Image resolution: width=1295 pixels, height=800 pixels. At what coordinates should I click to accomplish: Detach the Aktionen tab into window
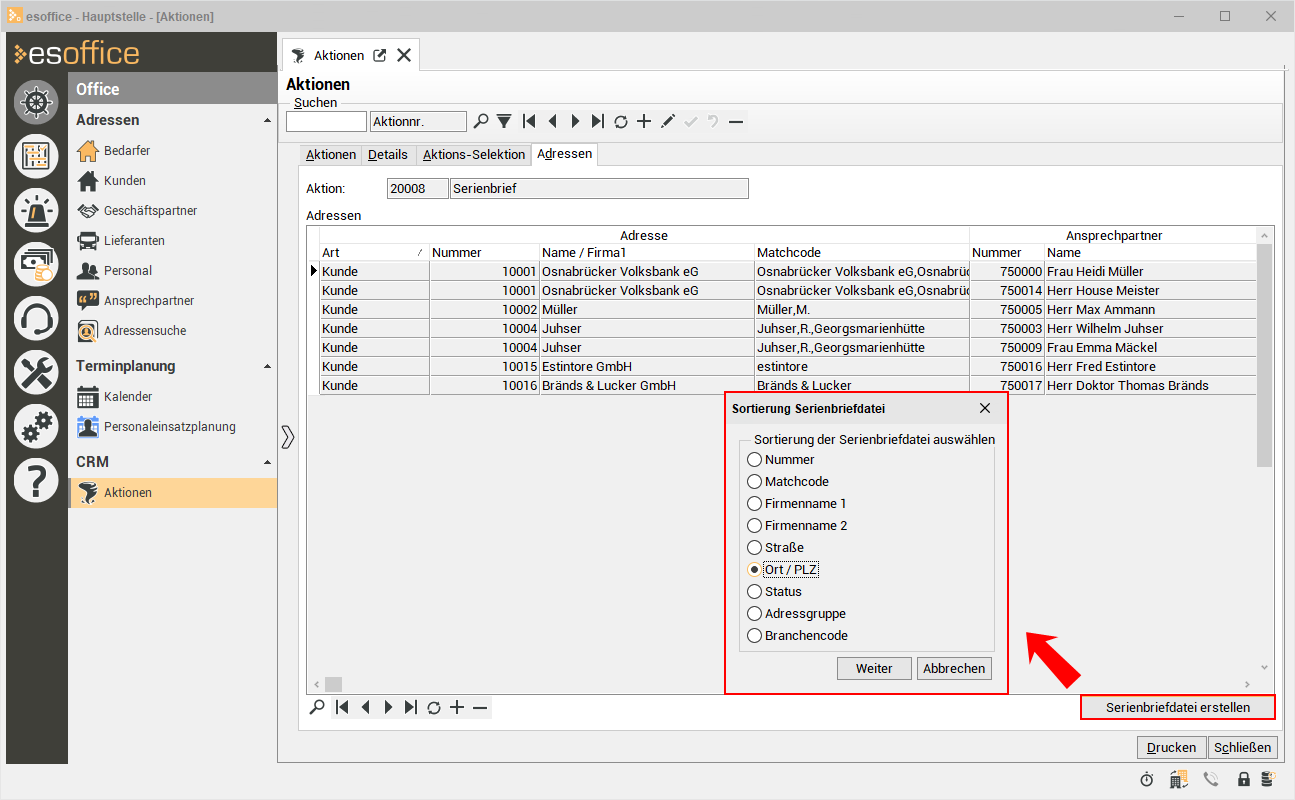tap(380, 55)
